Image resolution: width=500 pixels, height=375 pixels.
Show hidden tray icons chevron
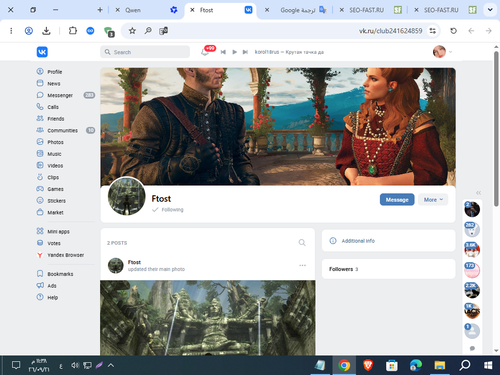111,365
